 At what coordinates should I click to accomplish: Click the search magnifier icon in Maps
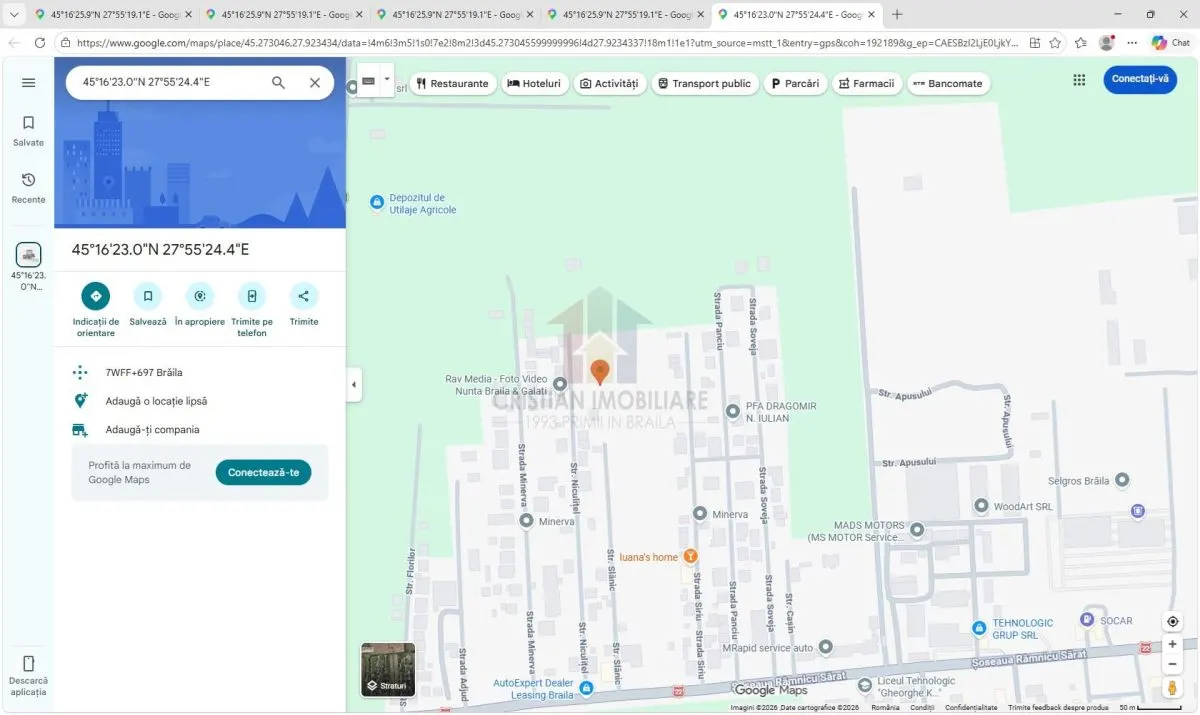(x=279, y=83)
